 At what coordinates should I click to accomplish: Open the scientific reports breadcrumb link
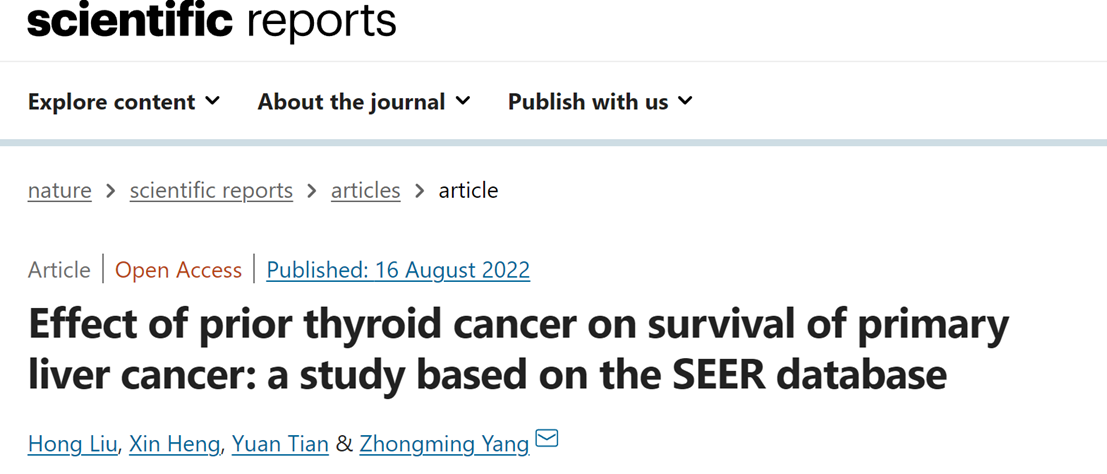[x=211, y=190]
